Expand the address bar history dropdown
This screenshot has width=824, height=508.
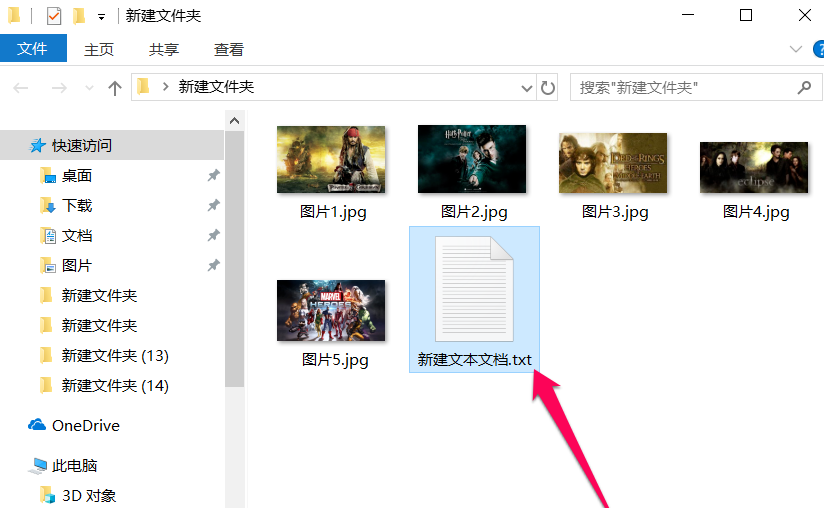point(528,88)
